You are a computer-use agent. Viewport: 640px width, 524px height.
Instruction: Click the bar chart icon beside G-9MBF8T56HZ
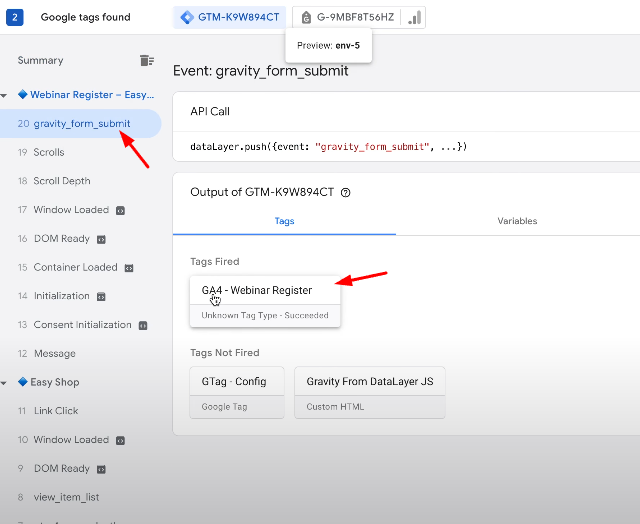point(414,18)
